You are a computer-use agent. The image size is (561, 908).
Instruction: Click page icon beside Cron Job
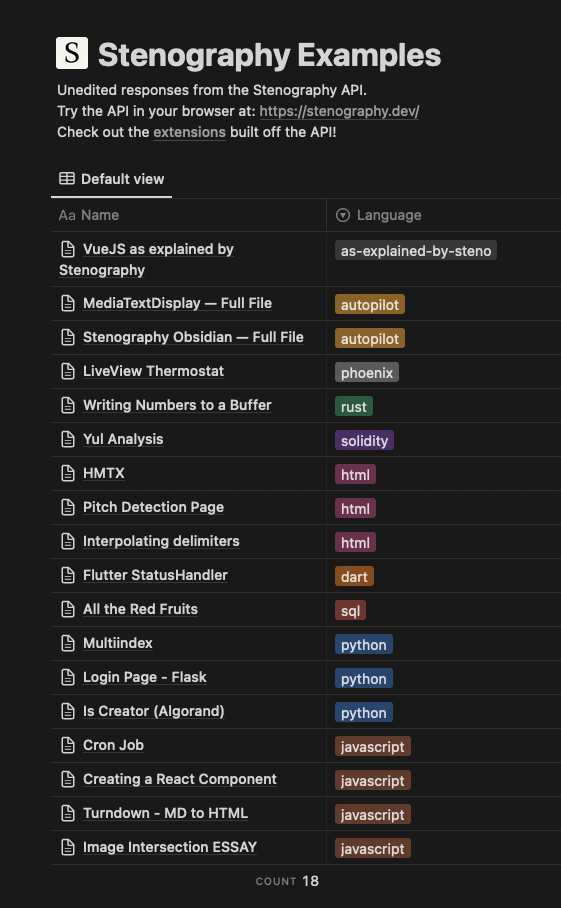tap(68, 745)
